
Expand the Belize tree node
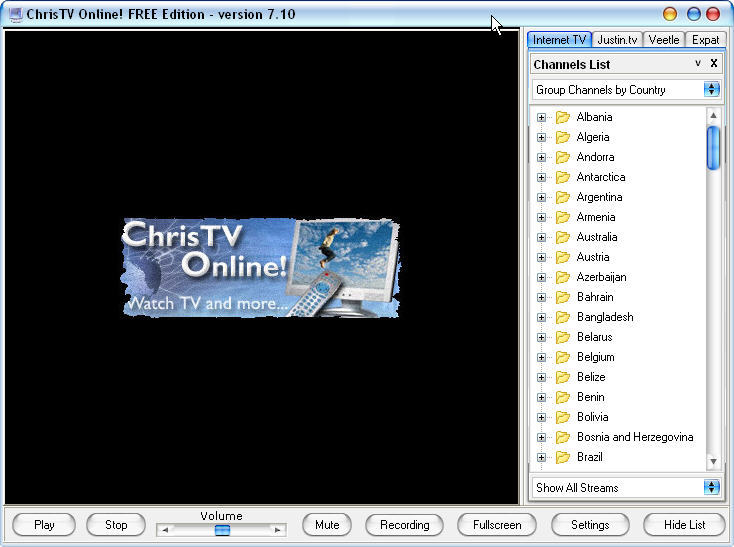(x=542, y=378)
